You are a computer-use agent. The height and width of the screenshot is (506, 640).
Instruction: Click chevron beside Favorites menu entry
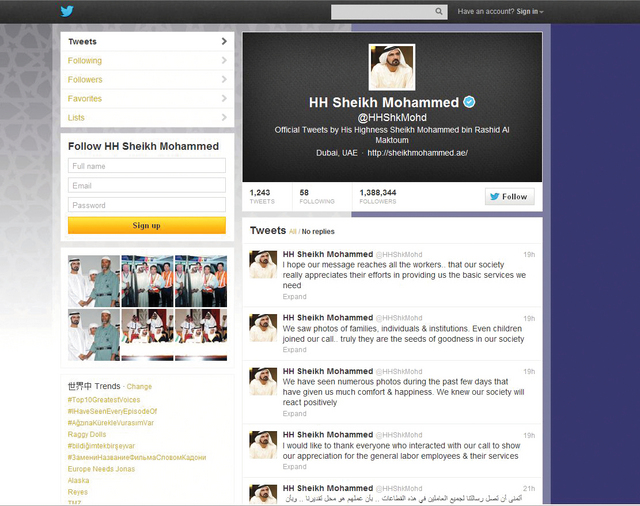(x=224, y=98)
